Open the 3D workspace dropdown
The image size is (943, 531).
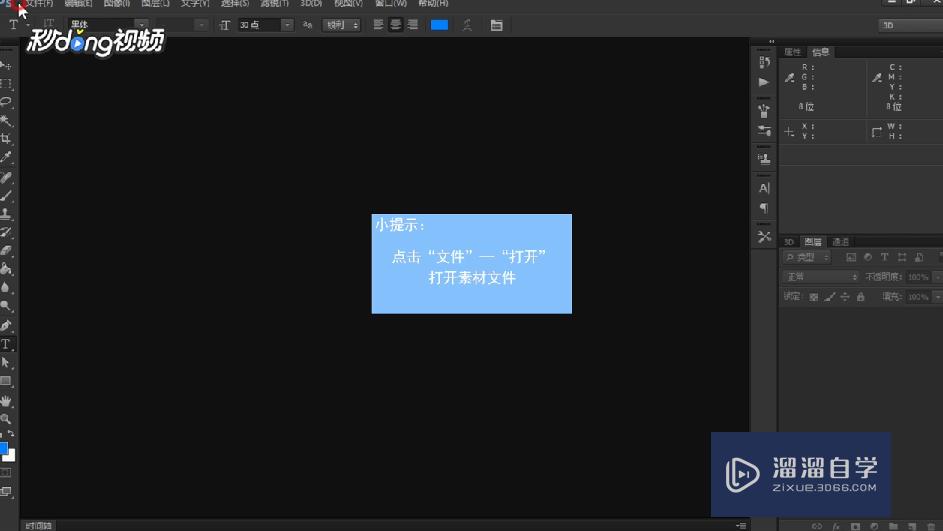click(911, 25)
